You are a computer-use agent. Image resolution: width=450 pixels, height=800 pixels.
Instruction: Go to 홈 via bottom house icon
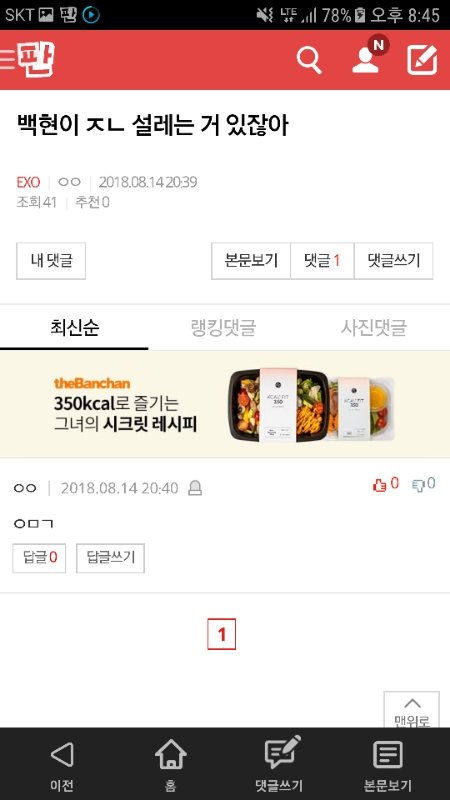click(170, 764)
